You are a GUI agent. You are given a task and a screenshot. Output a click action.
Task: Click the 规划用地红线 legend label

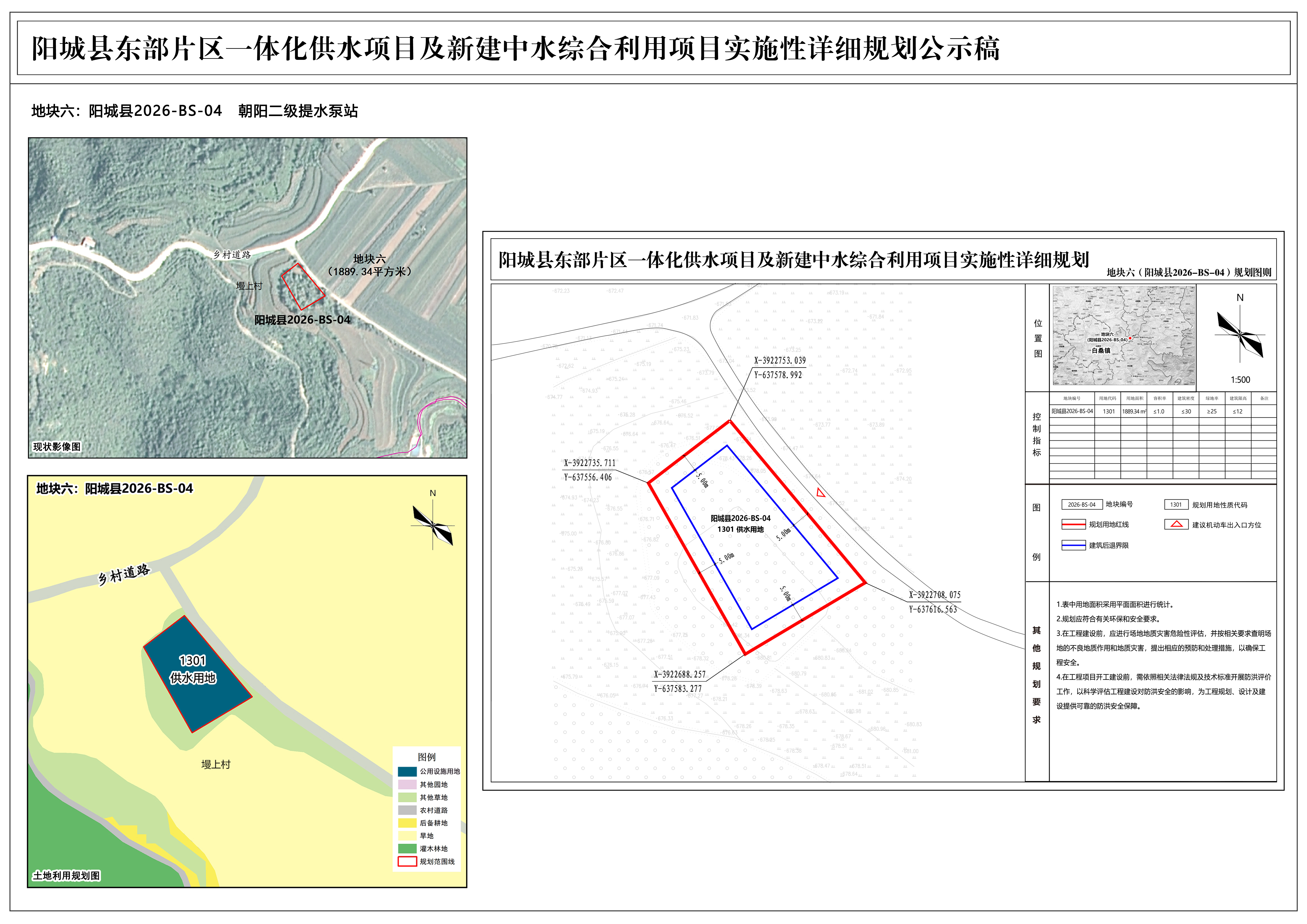pyautogui.click(x=1109, y=524)
